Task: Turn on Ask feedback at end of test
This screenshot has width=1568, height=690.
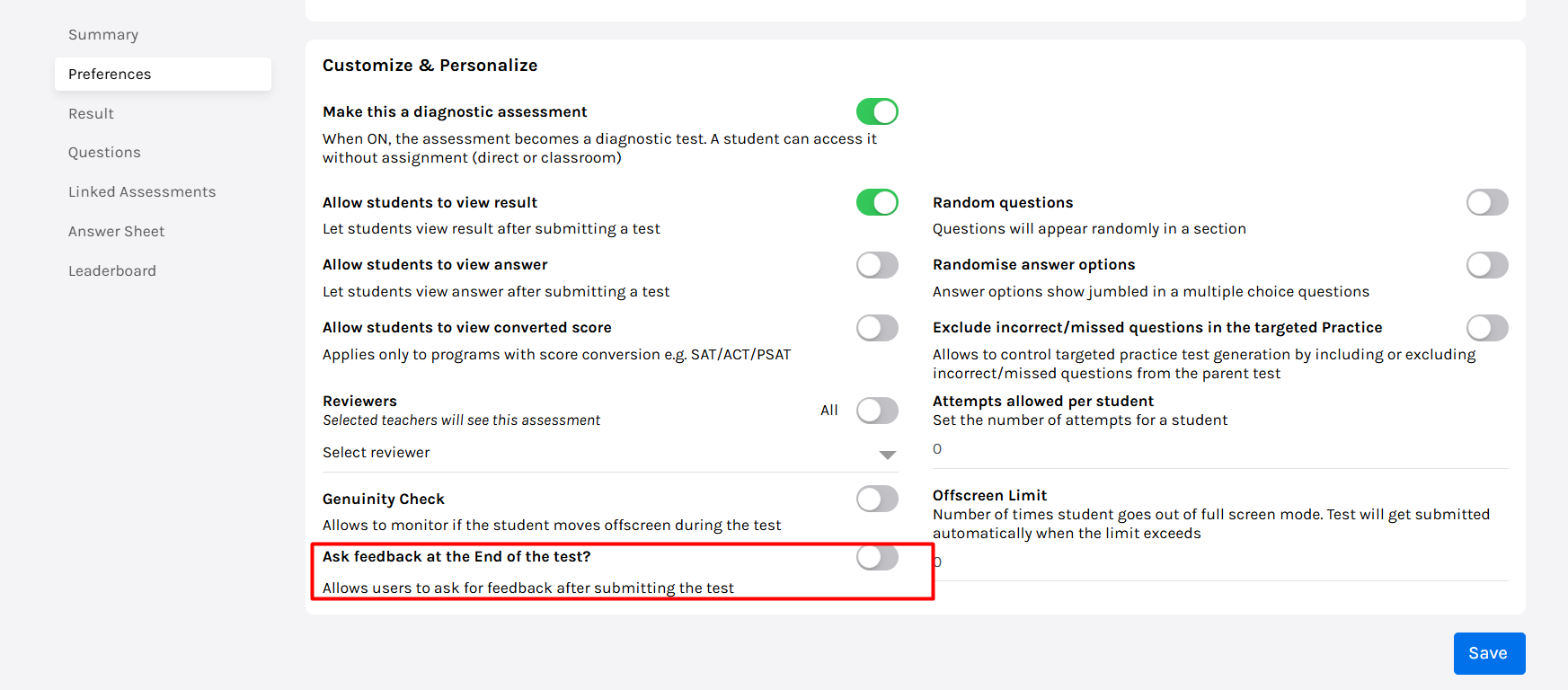Action: [x=877, y=557]
